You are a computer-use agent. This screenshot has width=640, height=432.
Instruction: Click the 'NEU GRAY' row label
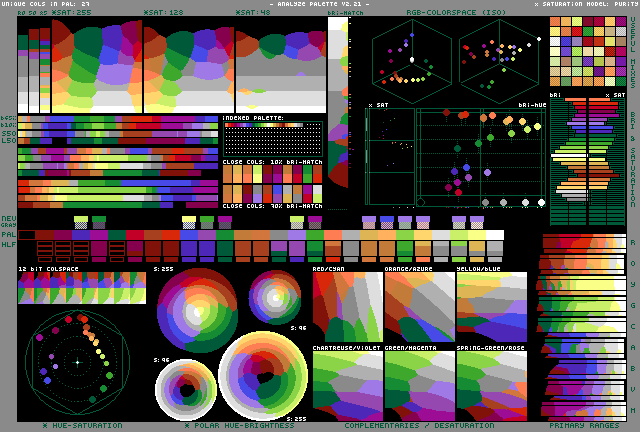click(9, 222)
